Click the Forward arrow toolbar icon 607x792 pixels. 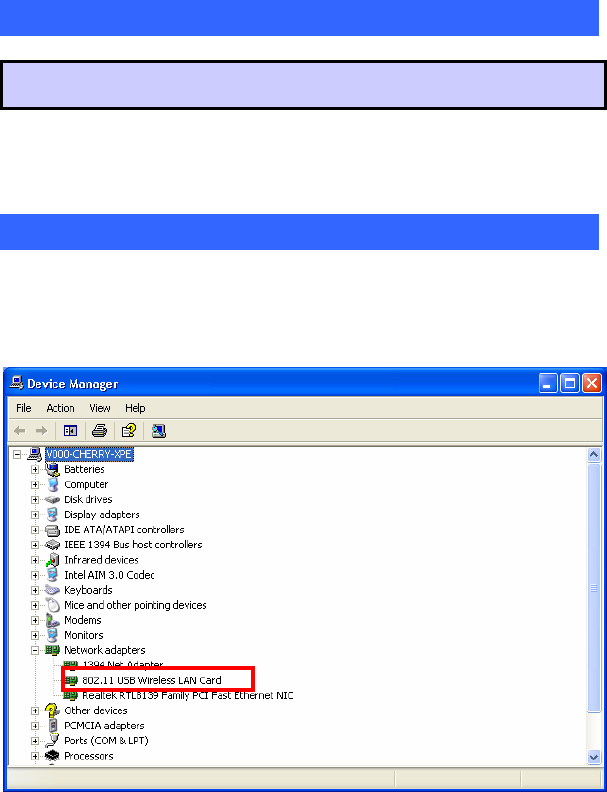click(41, 430)
